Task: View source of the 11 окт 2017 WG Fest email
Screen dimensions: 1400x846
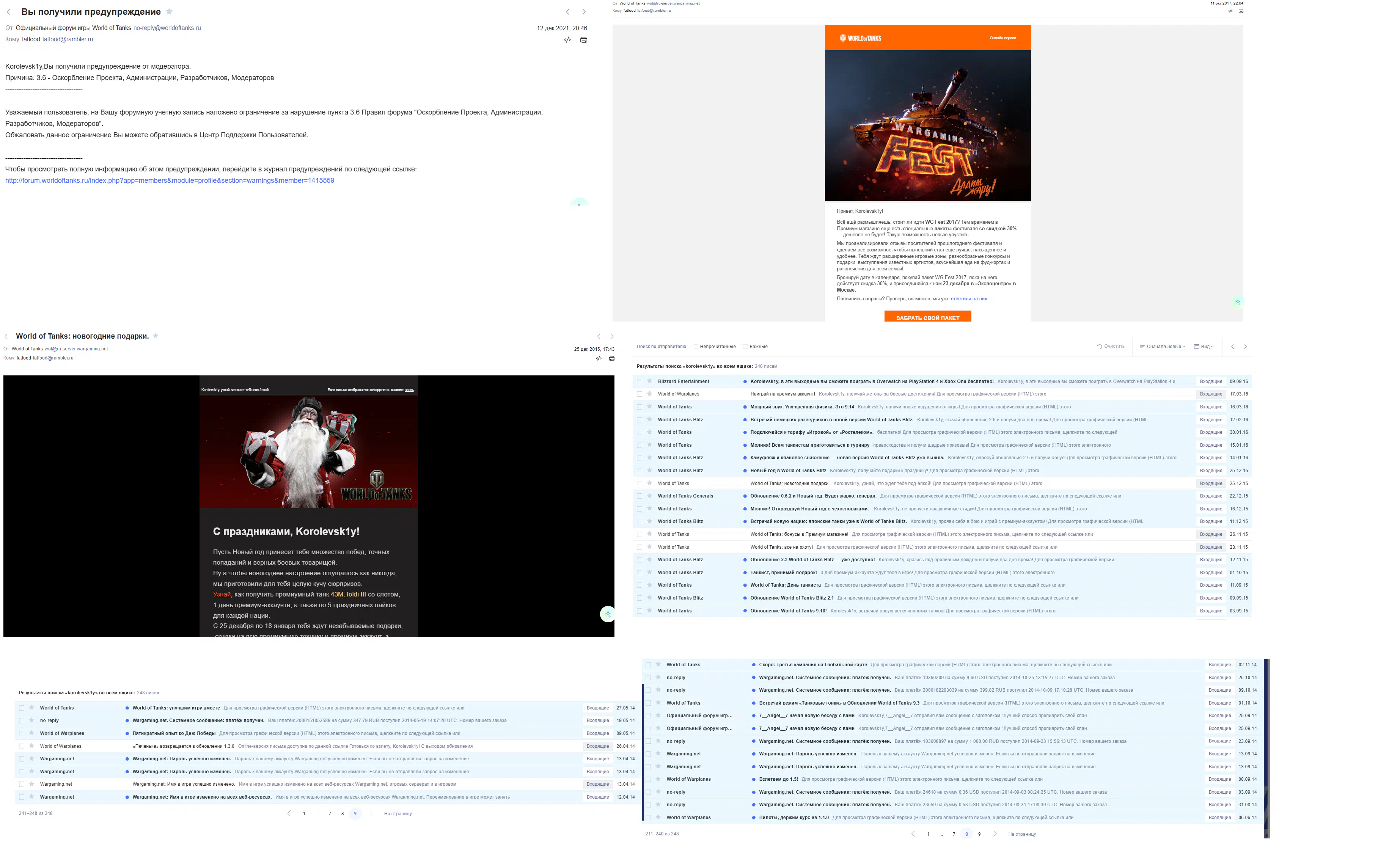Action: coord(1230,11)
